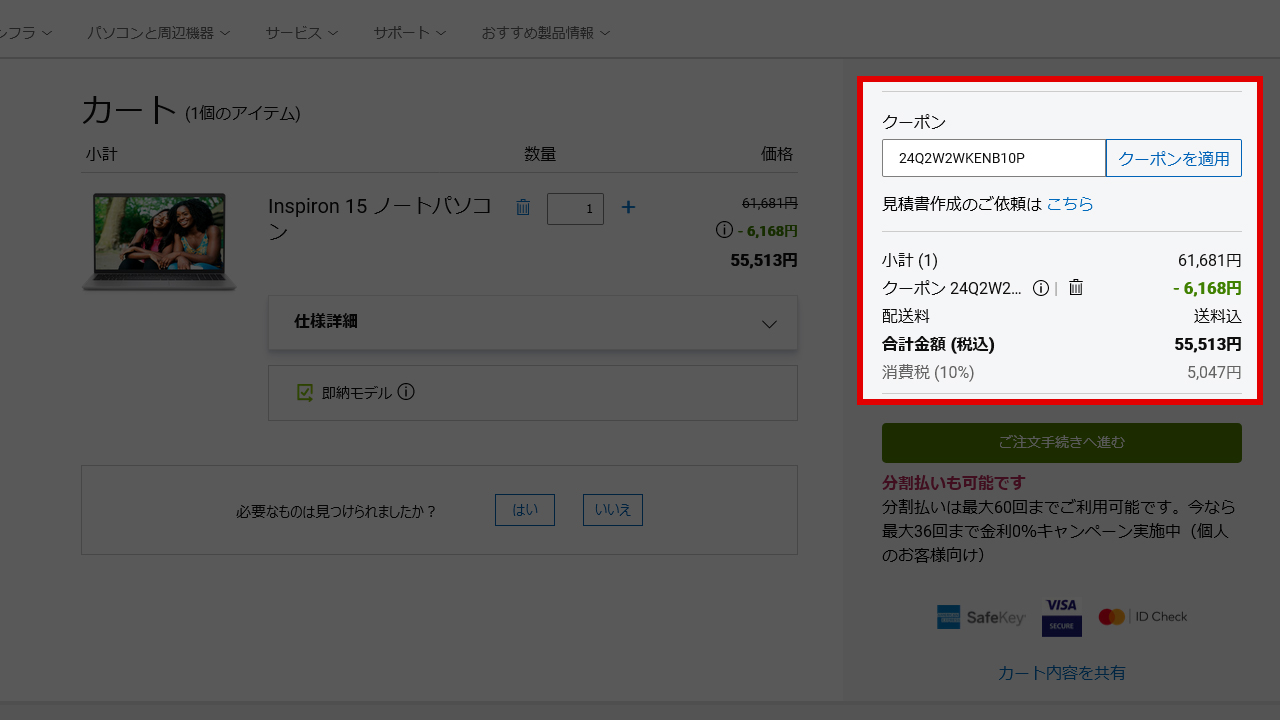Viewport: 1280px width, 720px height.
Task: Proceed with ご注文手続きへ進む button
Action: tap(1062, 442)
